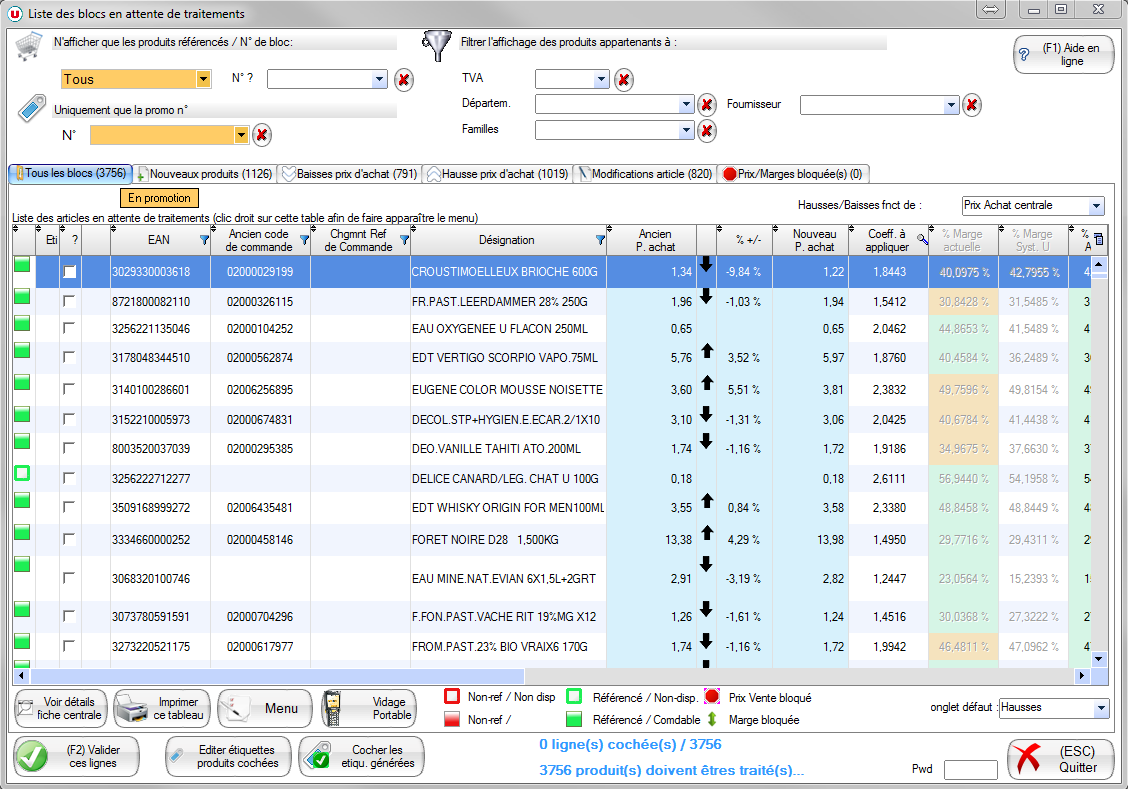
Task: Open the Tous products dropdown
Action: (204, 79)
